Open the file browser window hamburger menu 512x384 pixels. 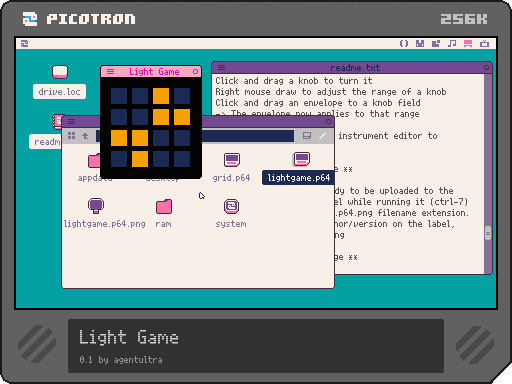(x=71, y=121)
